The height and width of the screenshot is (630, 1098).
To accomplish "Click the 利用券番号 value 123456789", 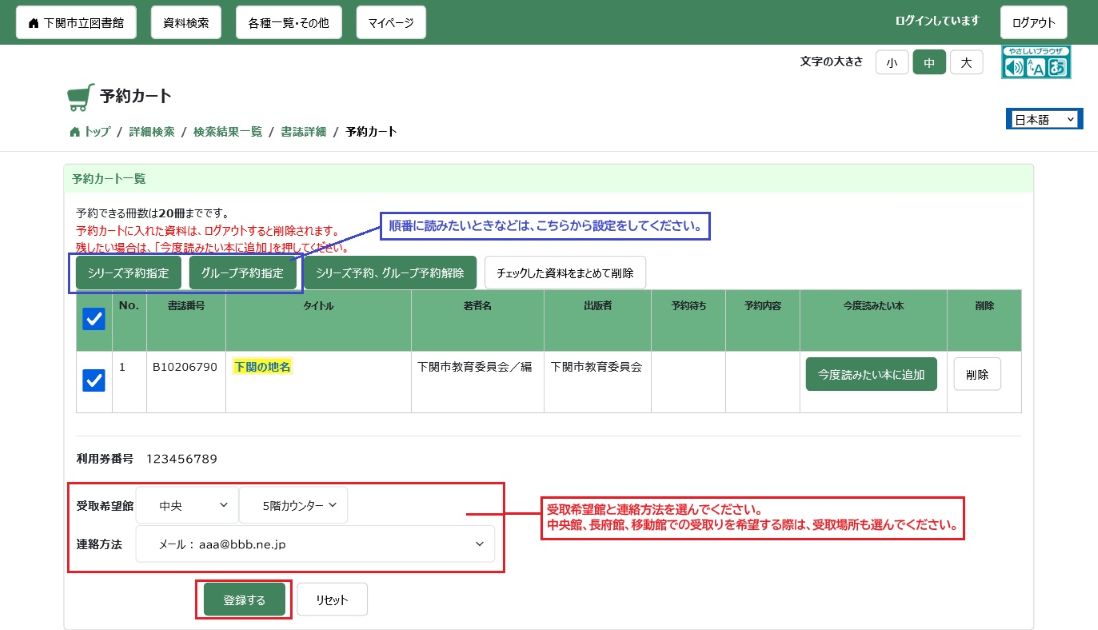I will click(182, 459).
